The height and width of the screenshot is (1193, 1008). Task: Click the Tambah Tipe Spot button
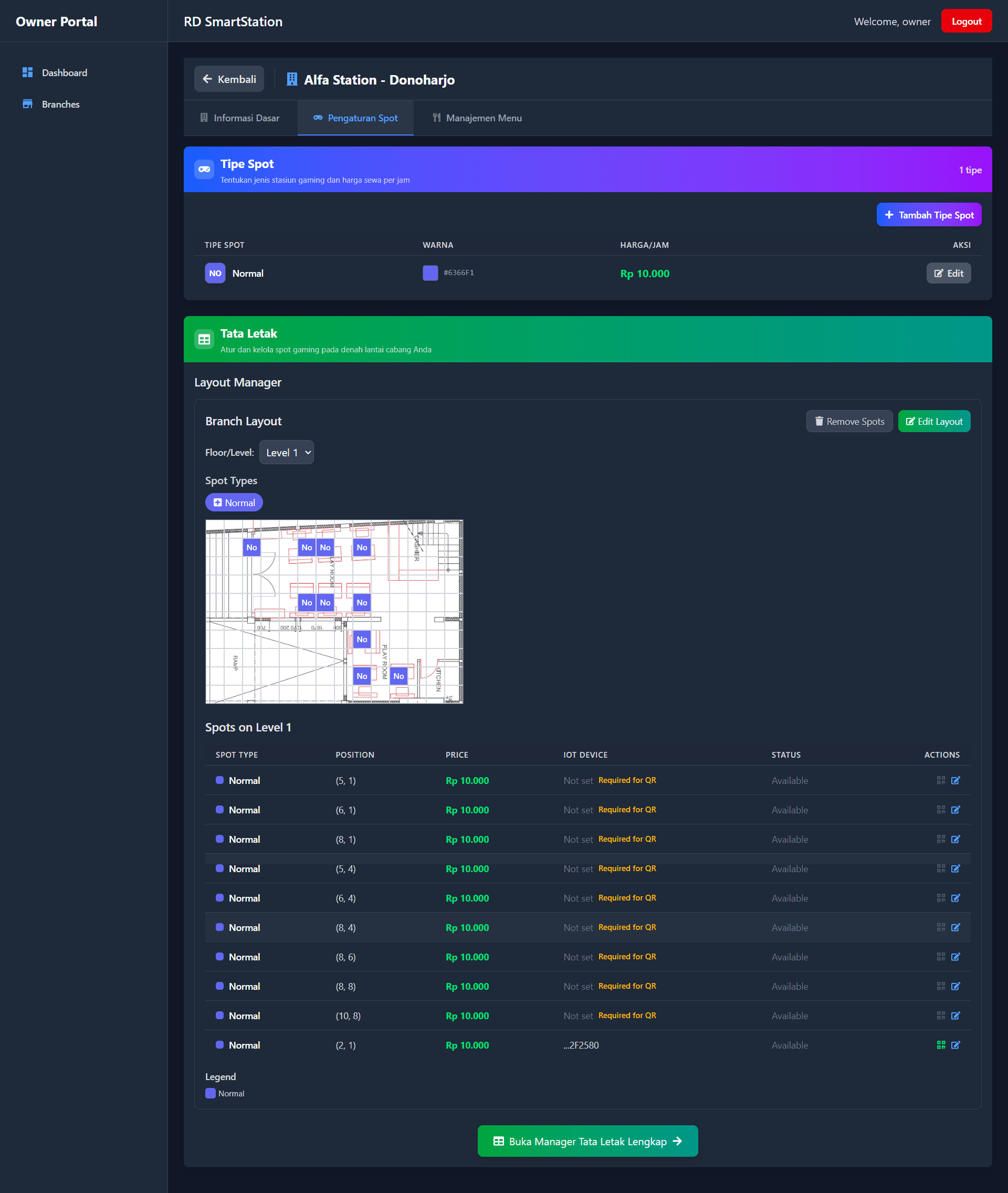point(928,214)
